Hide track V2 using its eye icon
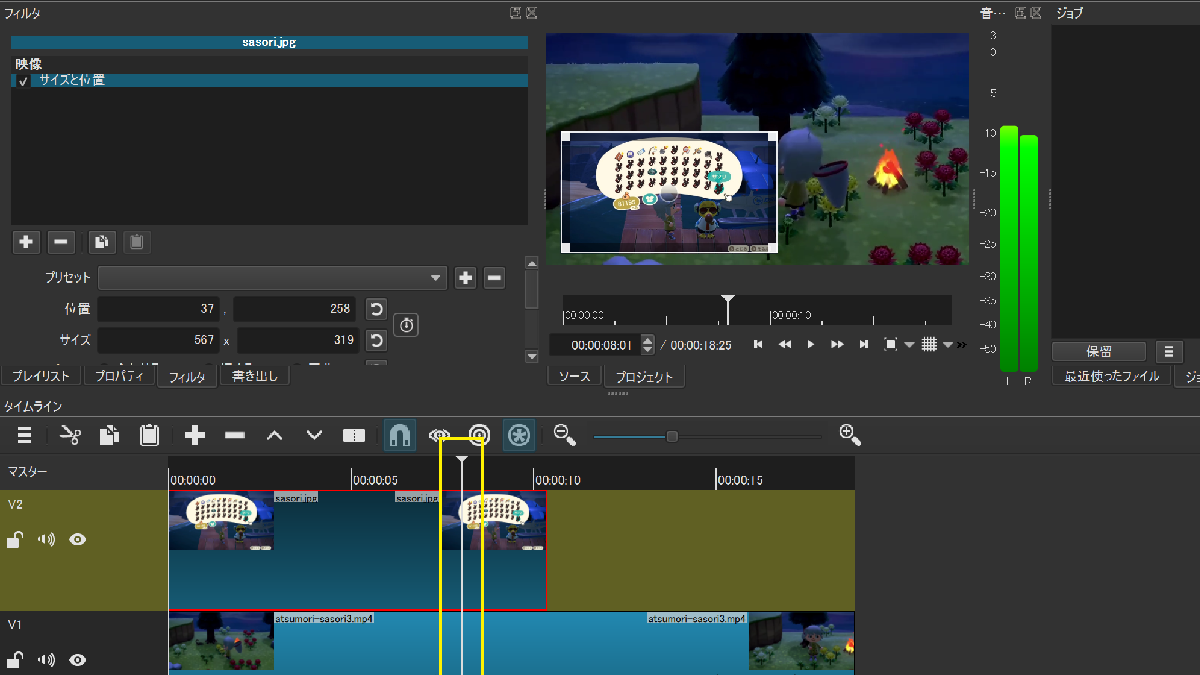The image size is (1200, 675). [x=78, y=540]
